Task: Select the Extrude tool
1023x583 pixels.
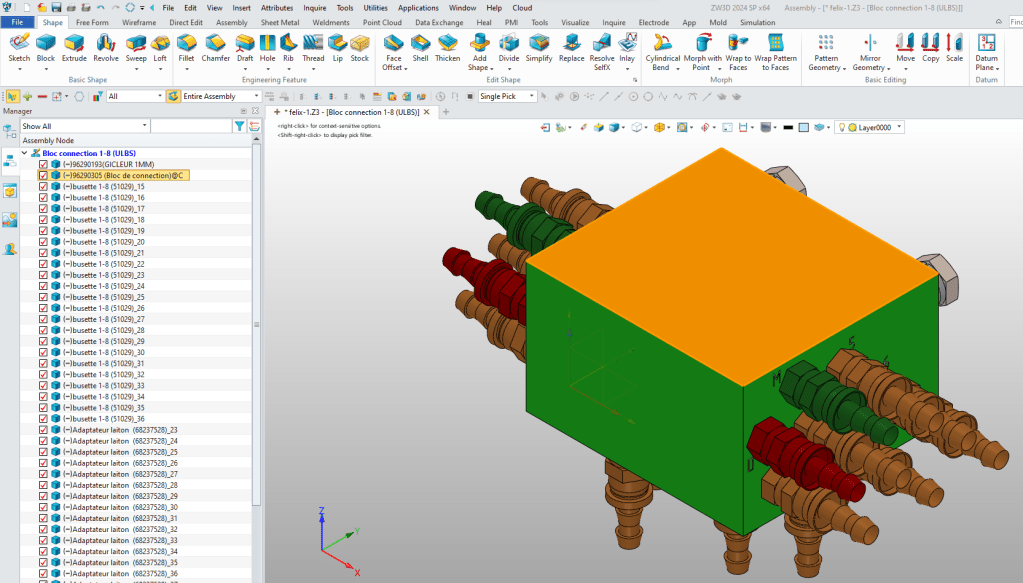Action: point(74,47)
